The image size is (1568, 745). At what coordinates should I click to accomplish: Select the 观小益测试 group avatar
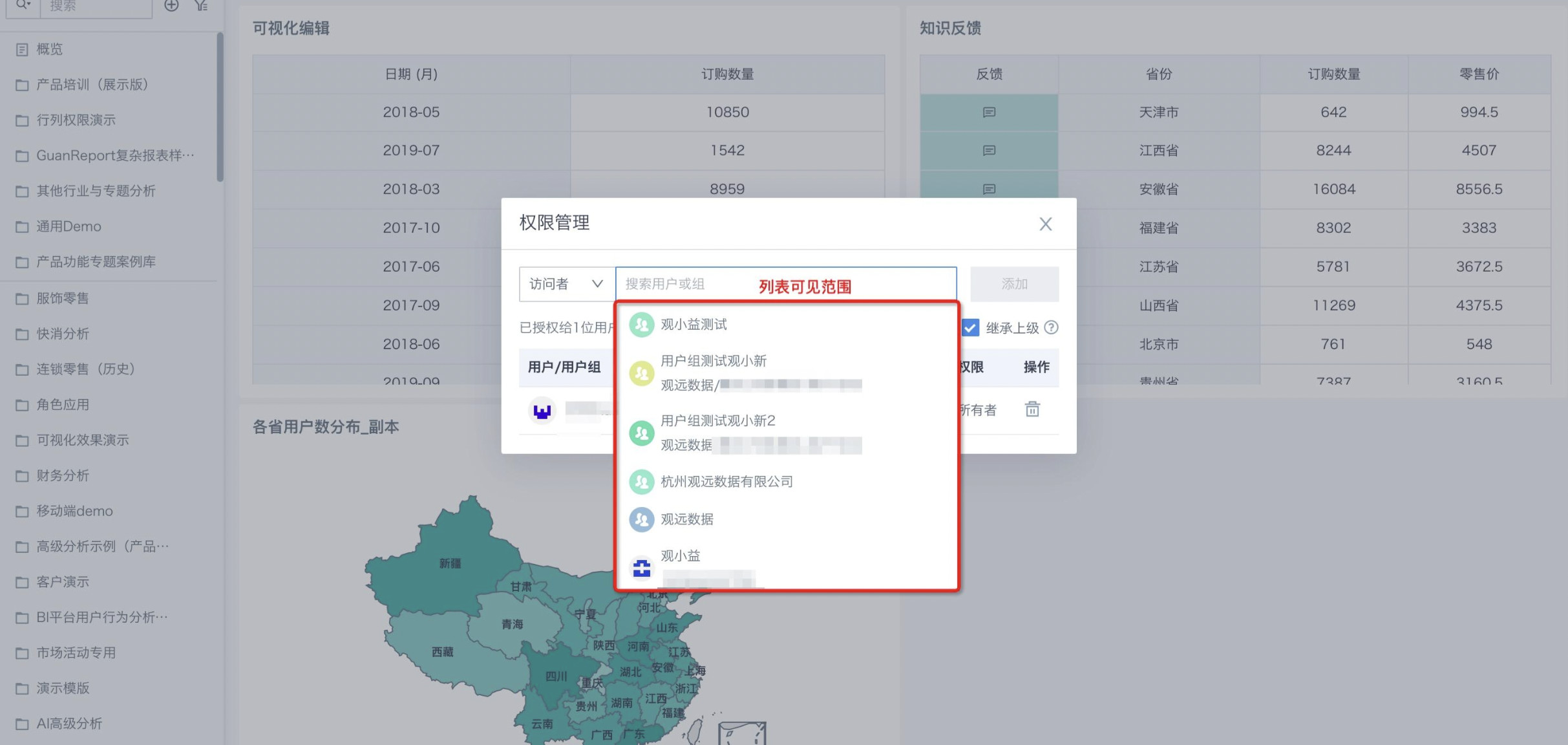tap(642, 325)
